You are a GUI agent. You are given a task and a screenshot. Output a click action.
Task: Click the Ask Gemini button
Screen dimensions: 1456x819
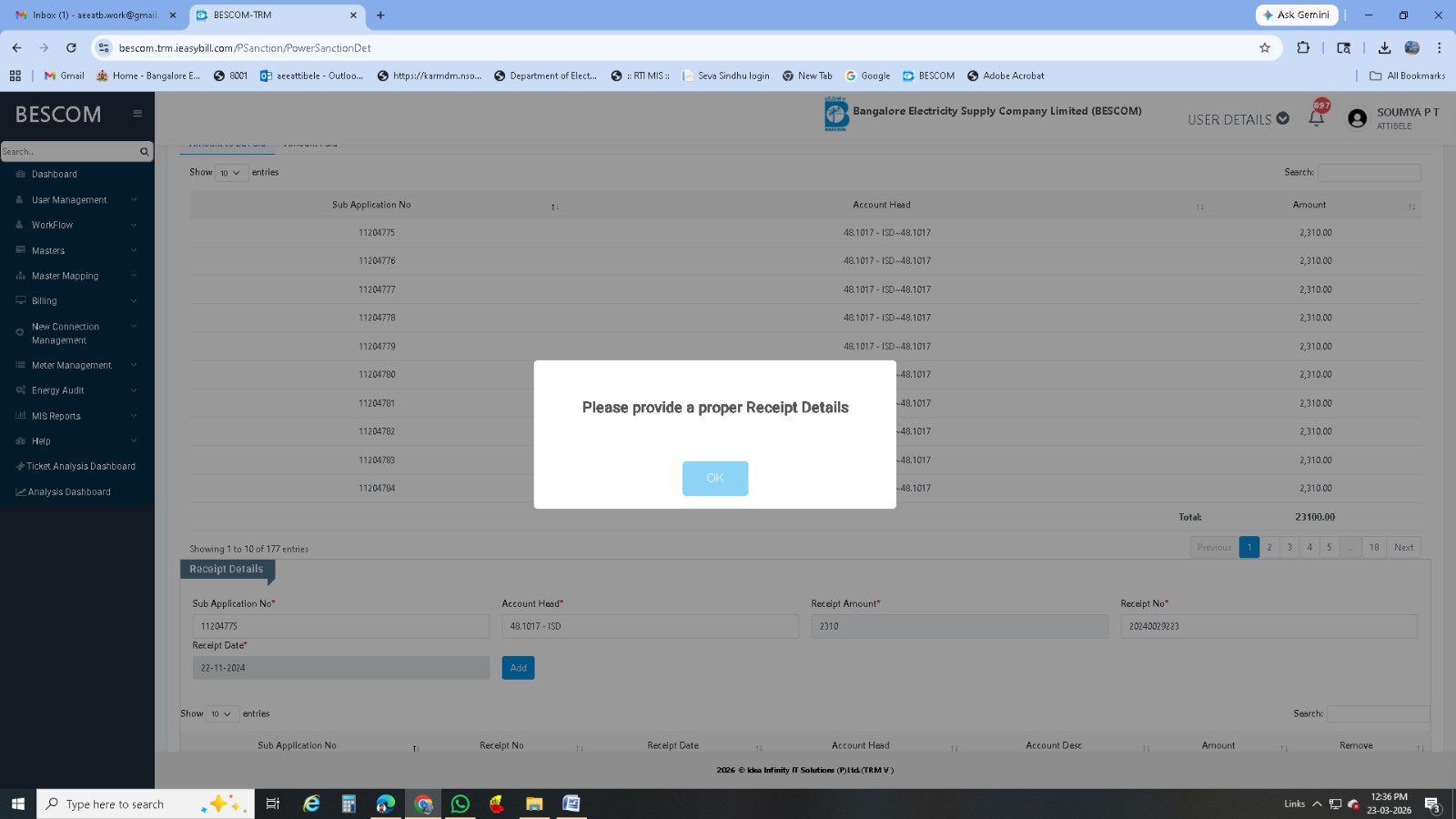tap(1297, 15)
